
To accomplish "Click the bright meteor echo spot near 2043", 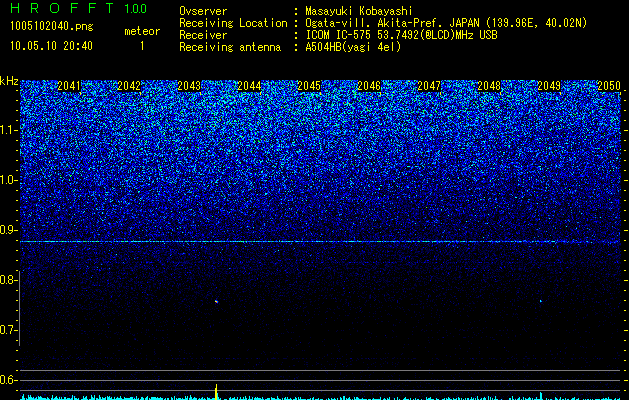I will (x=216, y=301).
